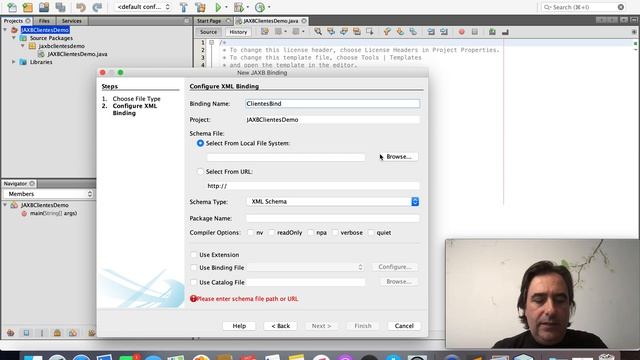Click the red Start Macro Recording icon
This screenshot has width=640, height=360.
tap(462, 31)
